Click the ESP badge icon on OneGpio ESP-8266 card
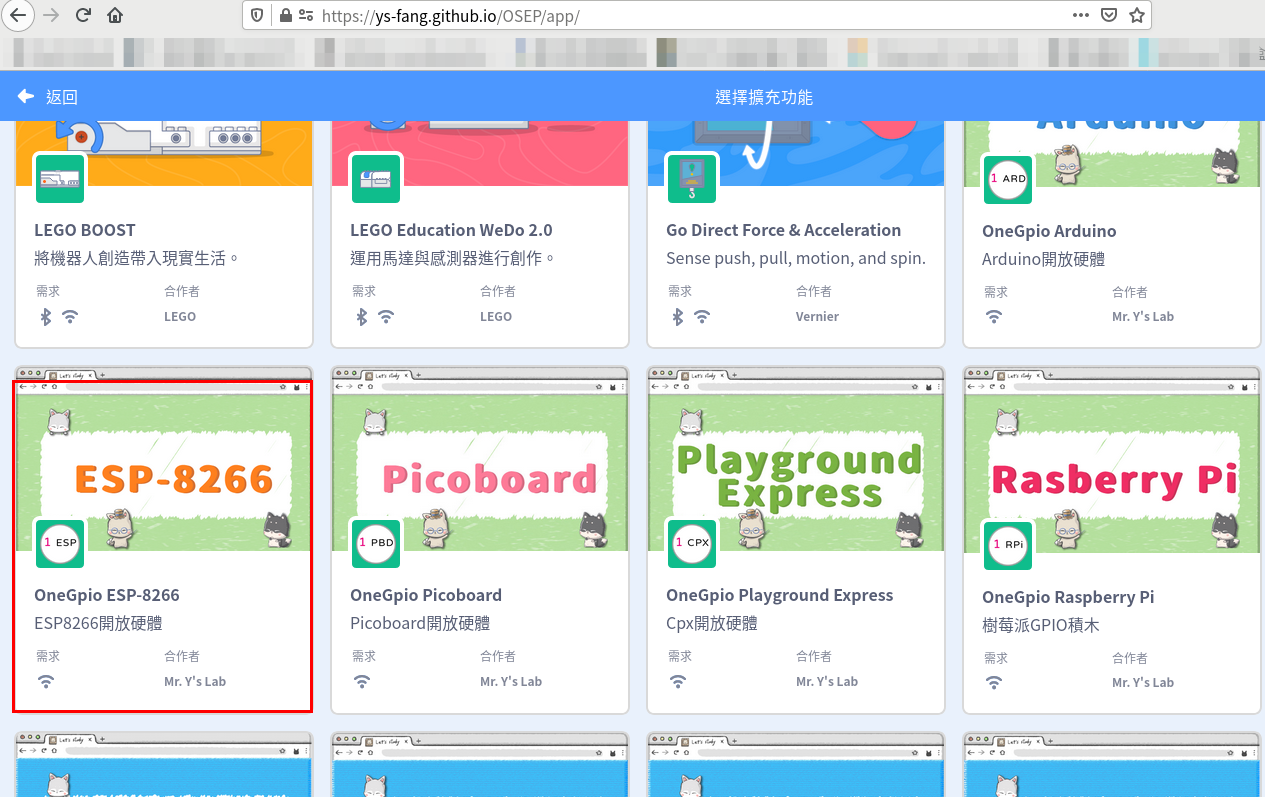The width and height of the screenshot is (1265, 797). (60, 543)
